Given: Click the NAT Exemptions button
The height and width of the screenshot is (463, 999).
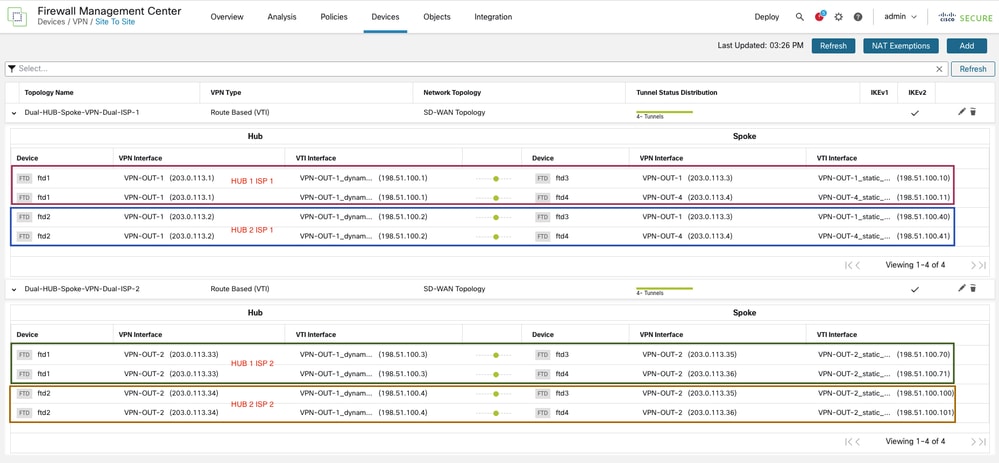Looking at the screenshot, I should pos(900,46).
